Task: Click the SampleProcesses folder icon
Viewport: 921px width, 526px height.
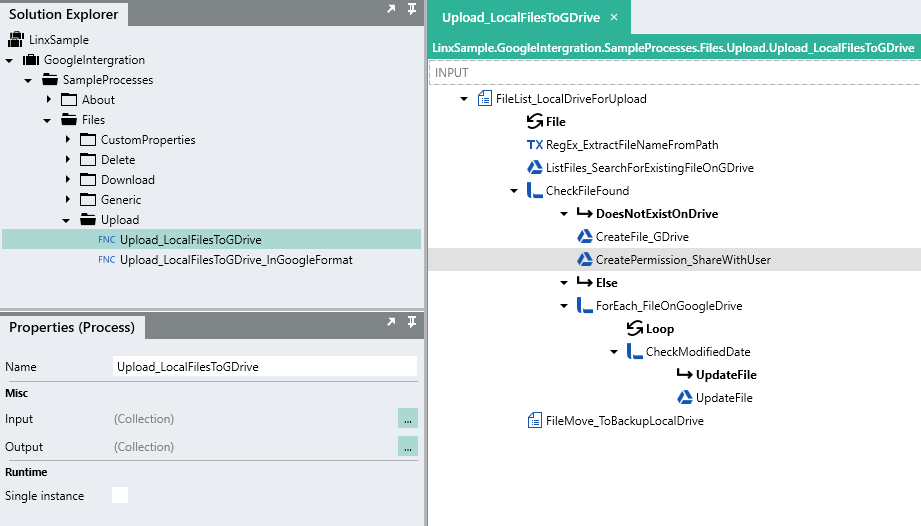Action: point(50,80)
